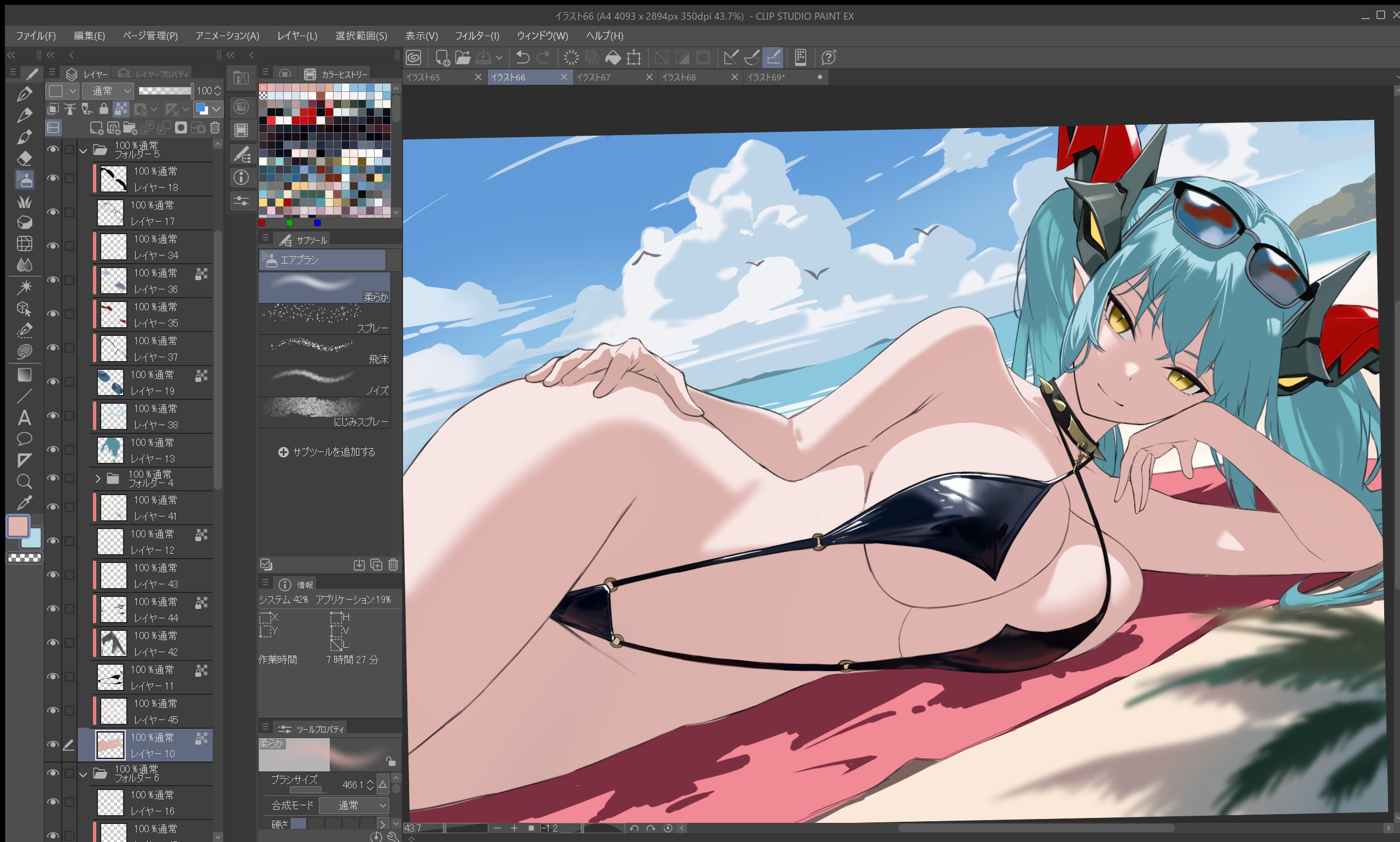The width and height of the screenshot is (1400, 842).
Task: Delete sub tool with the trash icon
Action: (x=393, y=565)
